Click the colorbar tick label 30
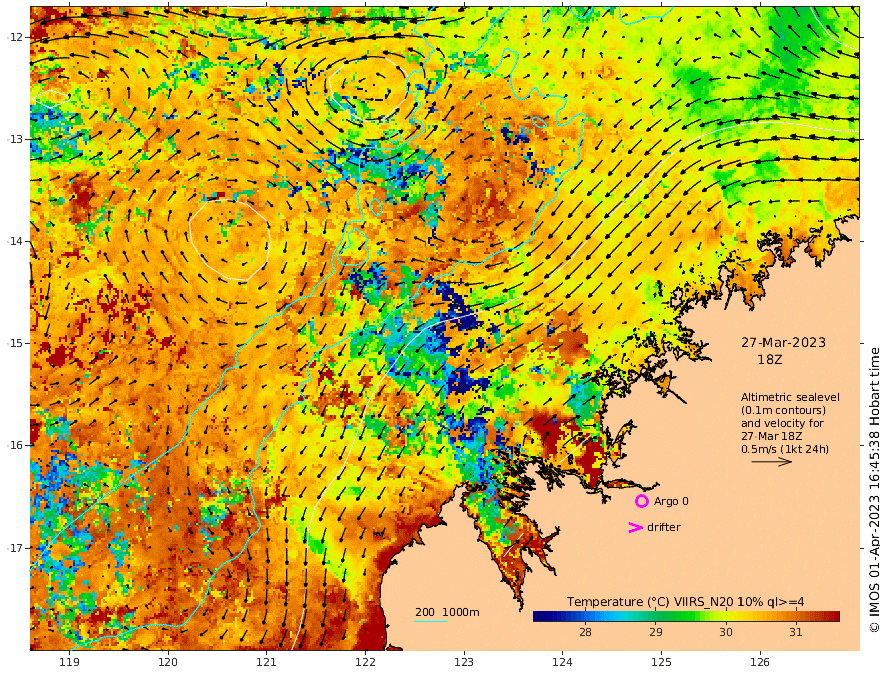The width and height of the screenshot is (880, 680). (x=726, y=632)
